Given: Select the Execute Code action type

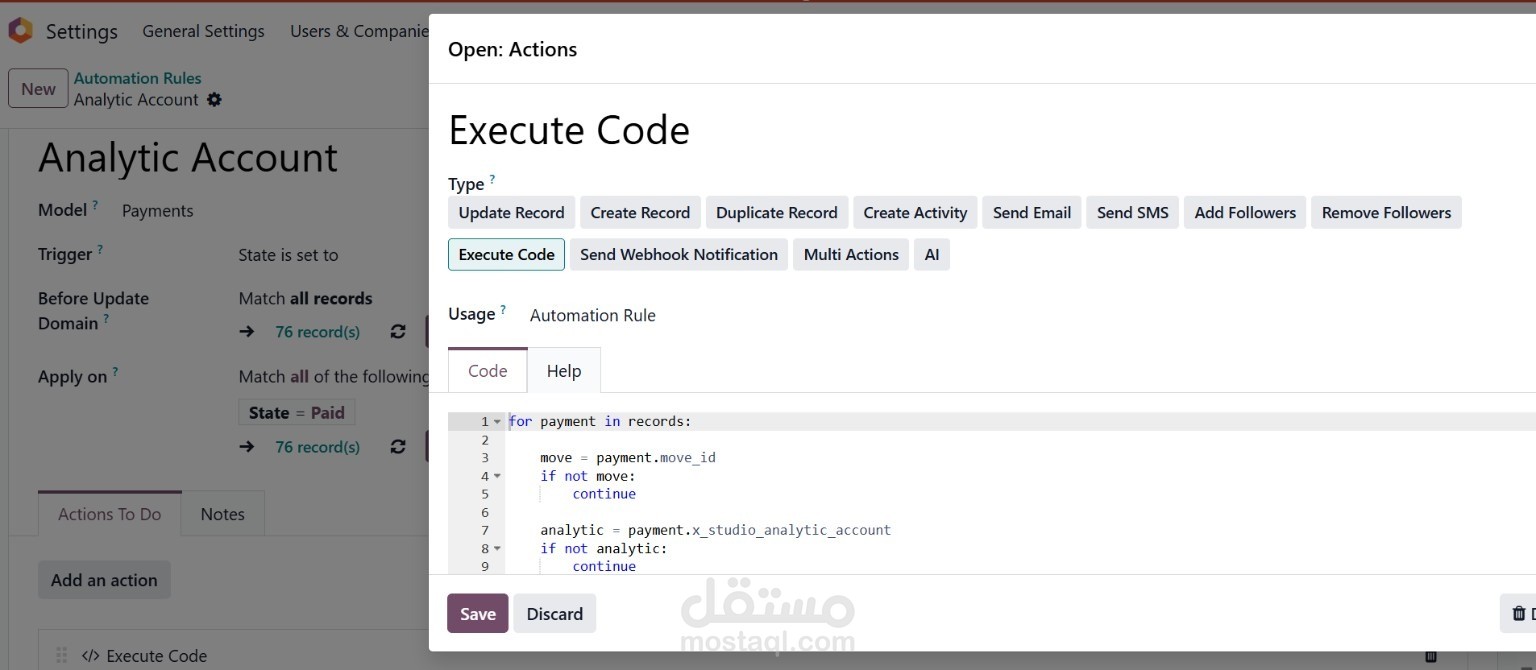Looking at the screenshot, I should pyautogui.click(x=506, y=255).
